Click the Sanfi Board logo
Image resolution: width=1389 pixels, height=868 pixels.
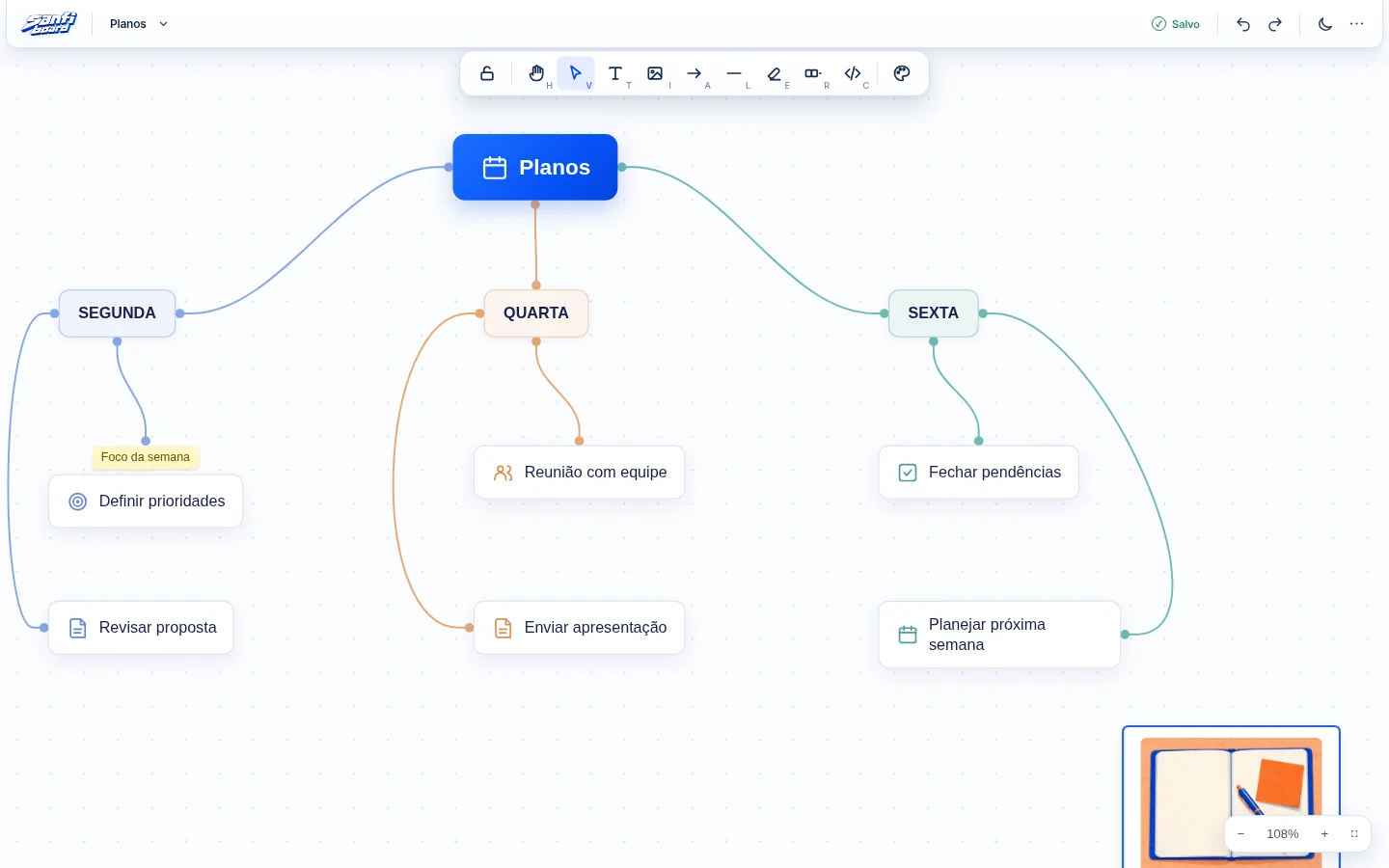coord(49,24)
